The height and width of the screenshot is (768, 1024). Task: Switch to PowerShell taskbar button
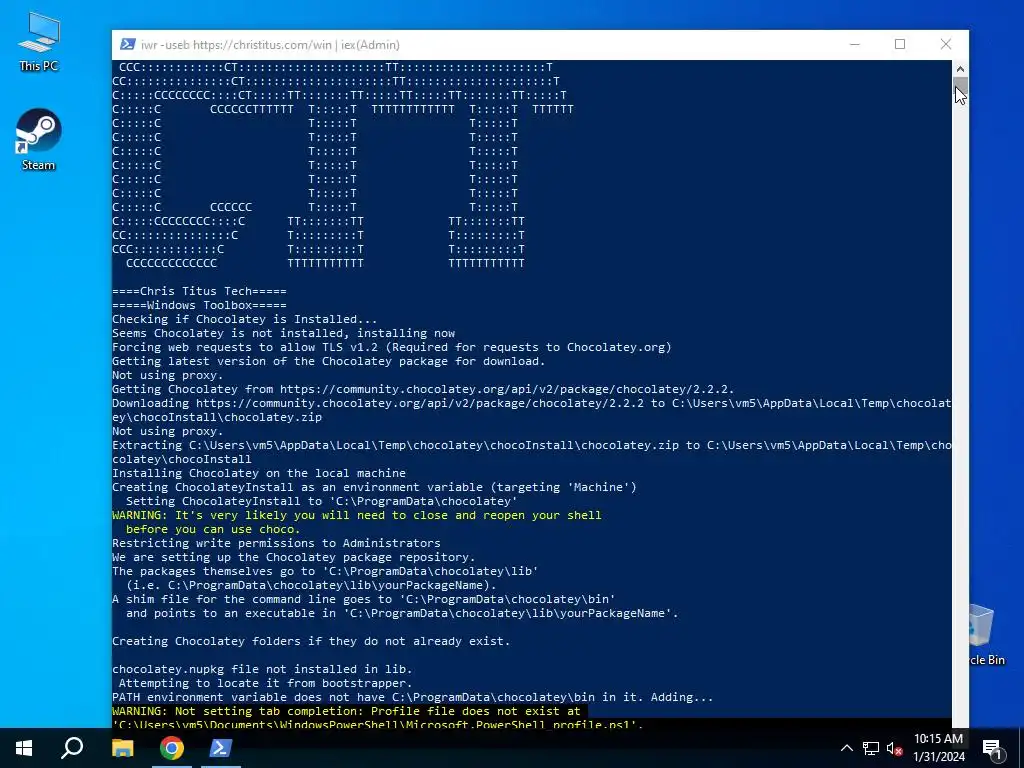point(221,748)
